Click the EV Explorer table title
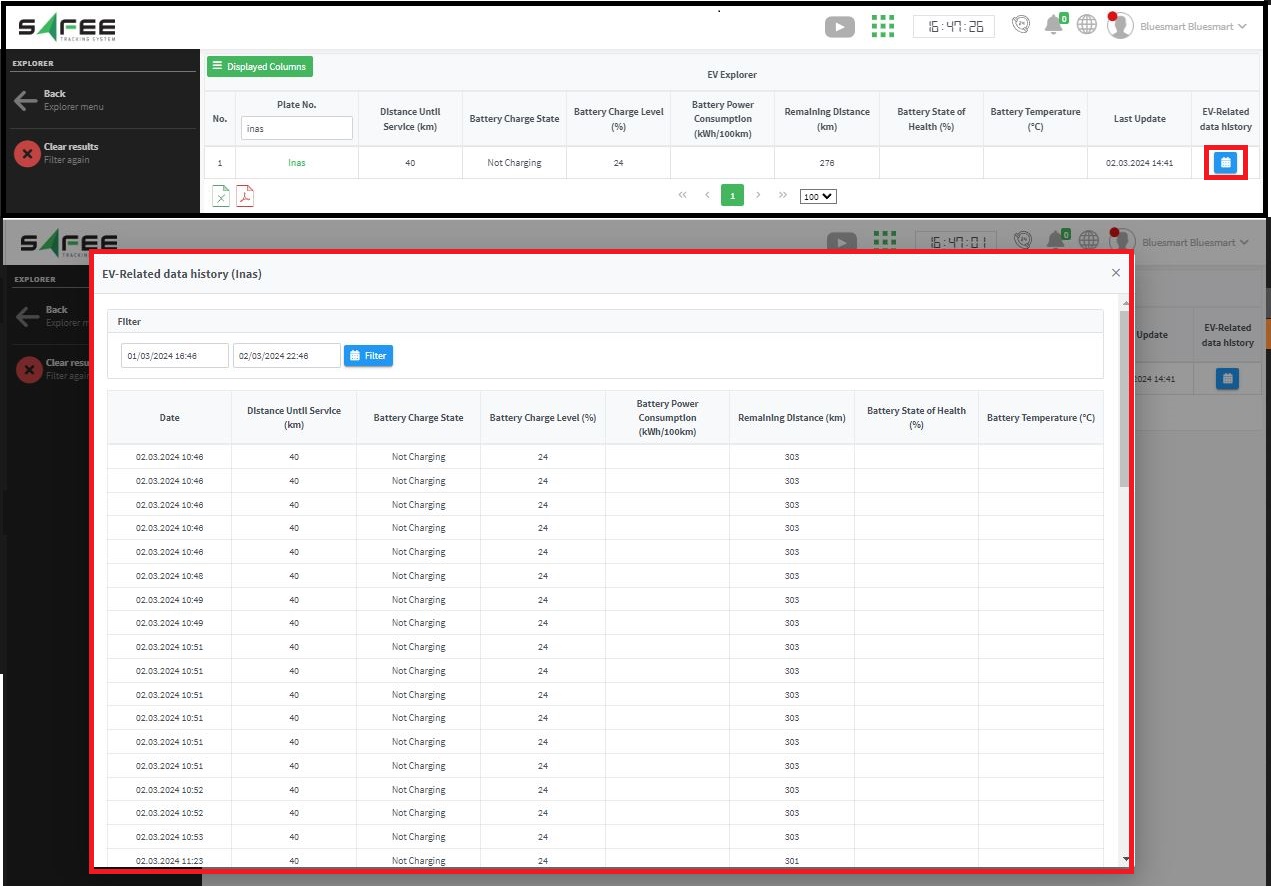Screen dimensions: 1271x888 pyautogui.click(x=732, y=75)
